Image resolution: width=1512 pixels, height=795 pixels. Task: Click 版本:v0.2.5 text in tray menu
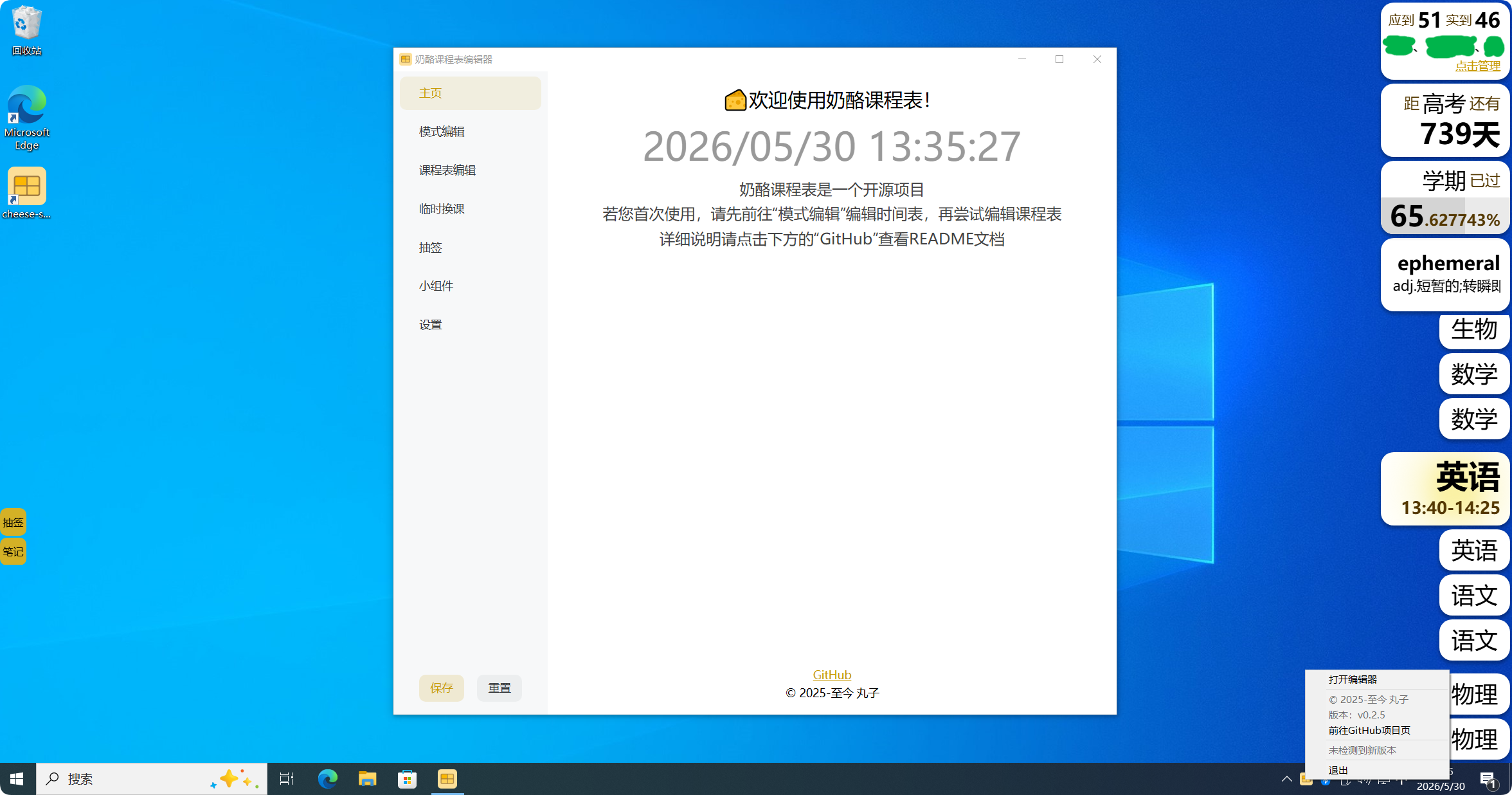pos(1356,715)
